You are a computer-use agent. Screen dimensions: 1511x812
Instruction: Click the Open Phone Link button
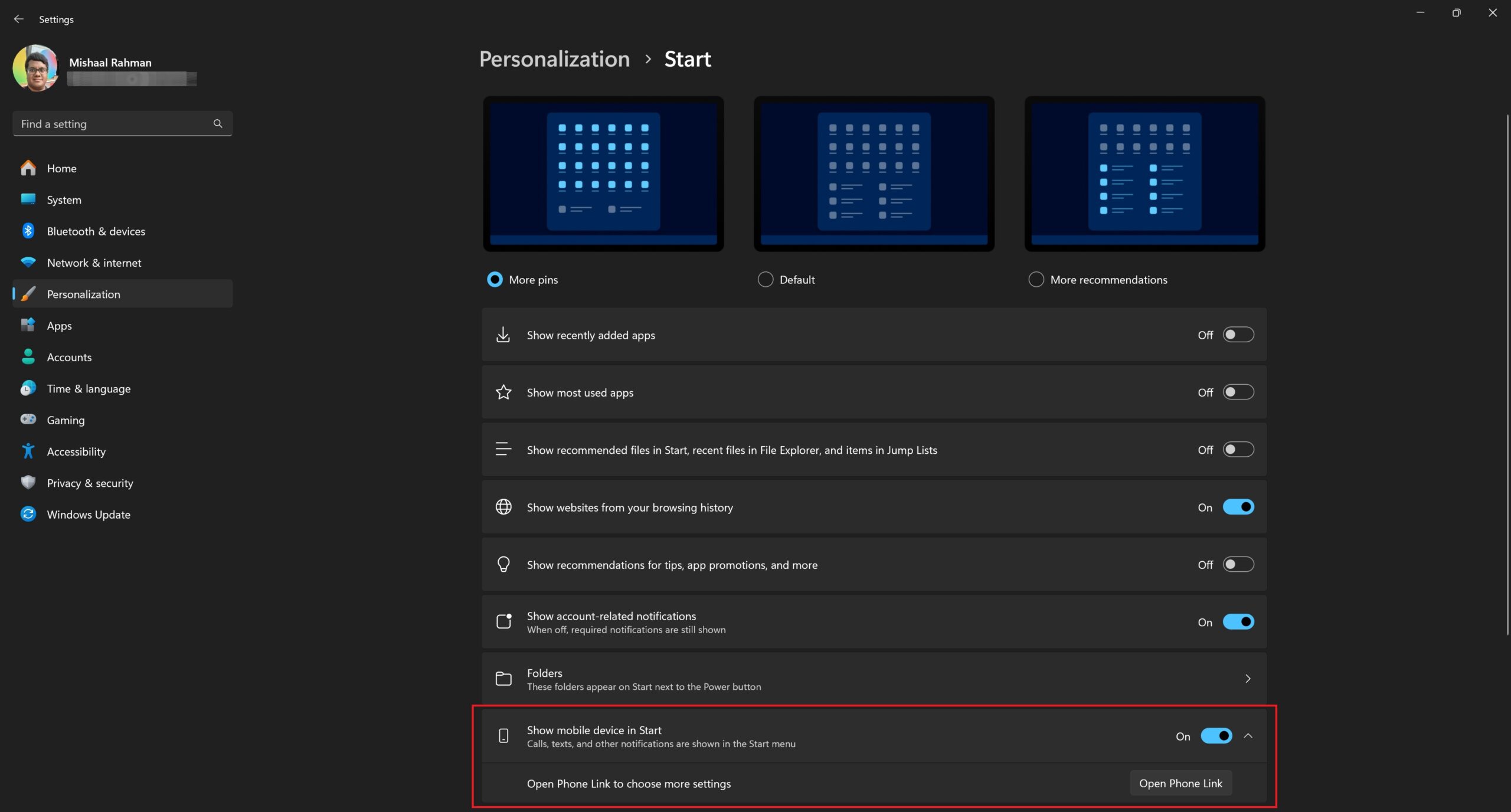coord(1180,783)
